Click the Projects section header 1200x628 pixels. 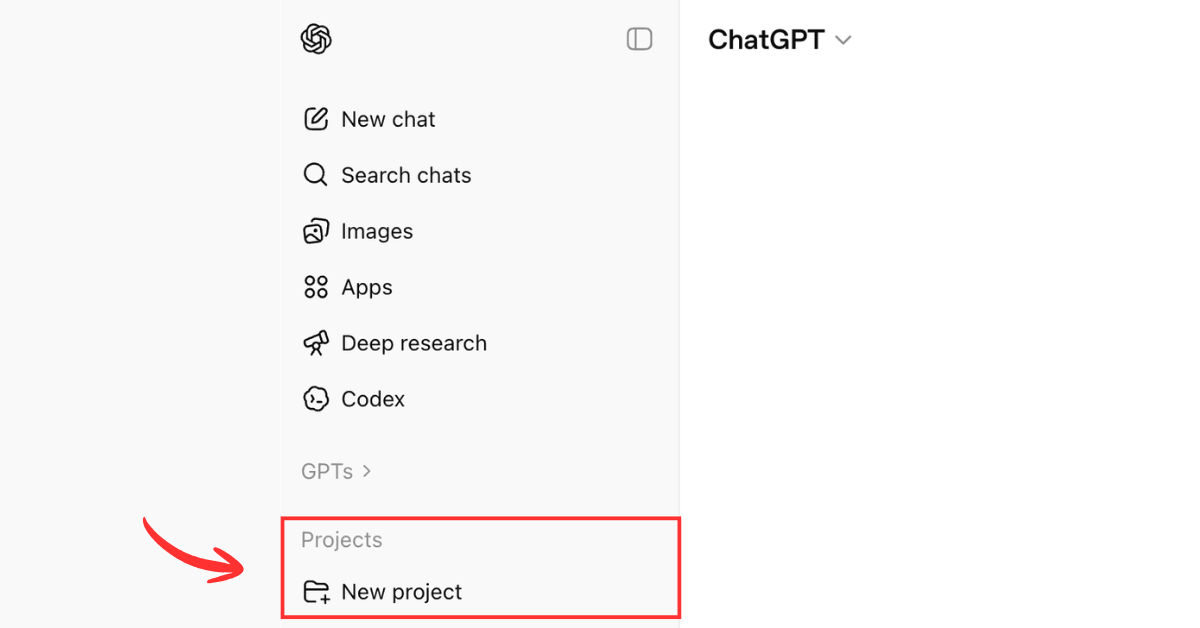[341, 539]
